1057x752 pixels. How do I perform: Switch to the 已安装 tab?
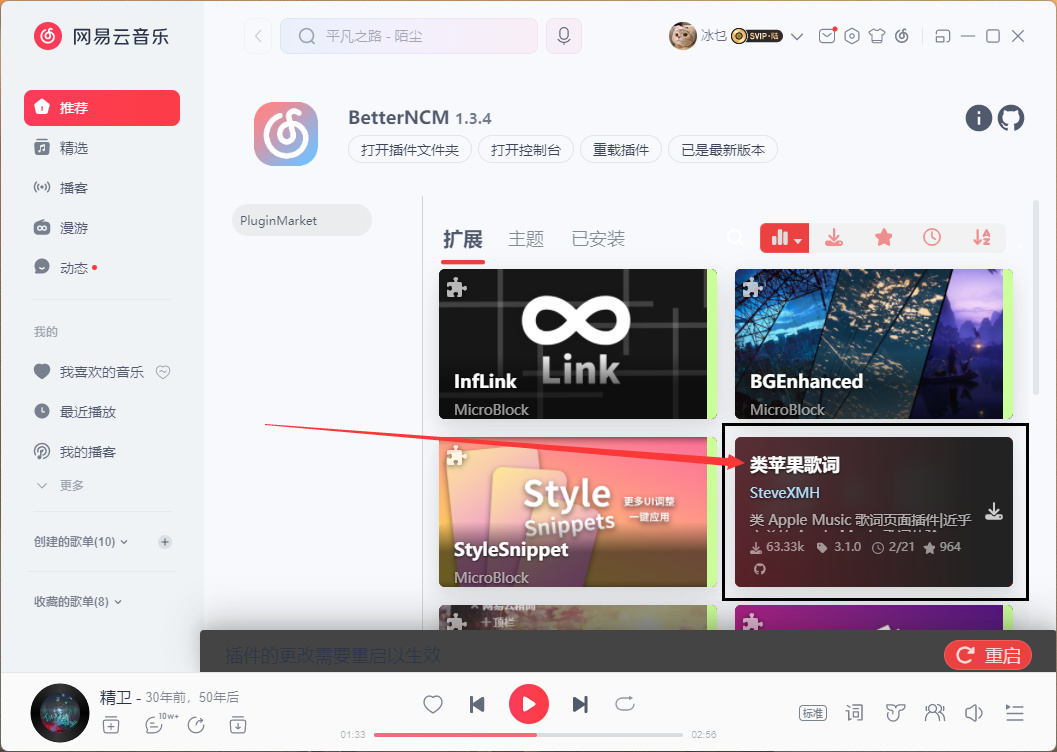[598, 239]
